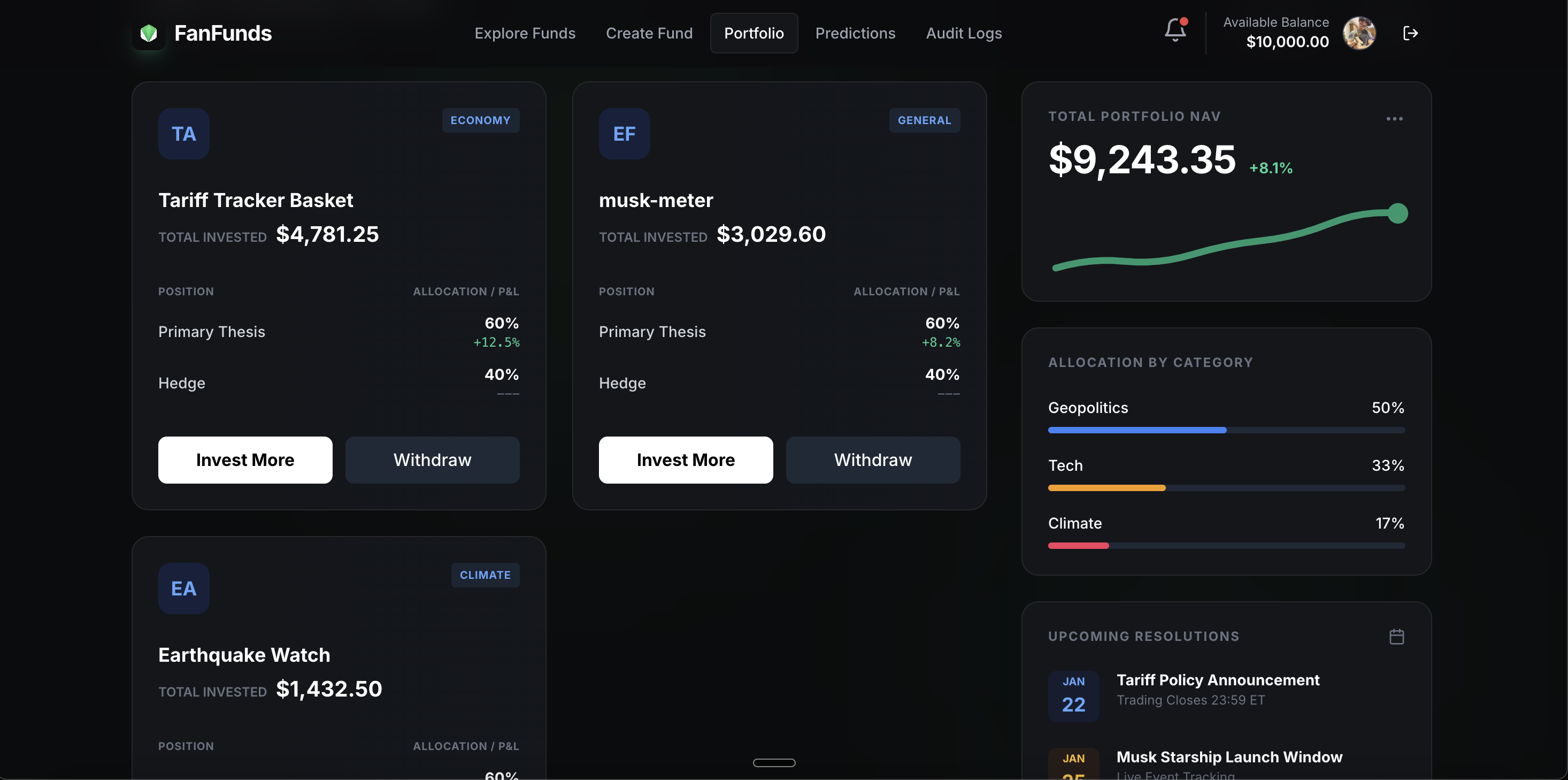Click the end point of the NAV chart
This screenshot has width=1568, height=780.
coord(1397,213)
